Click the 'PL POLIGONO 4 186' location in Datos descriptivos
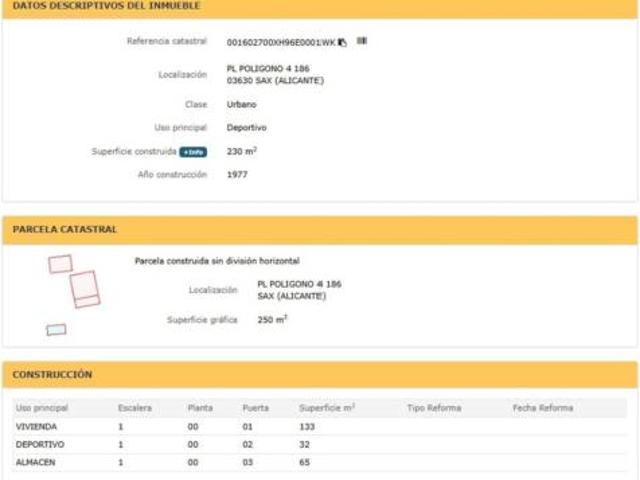The image size is (640, 480). pyautogui.click(x=268, y=68)
